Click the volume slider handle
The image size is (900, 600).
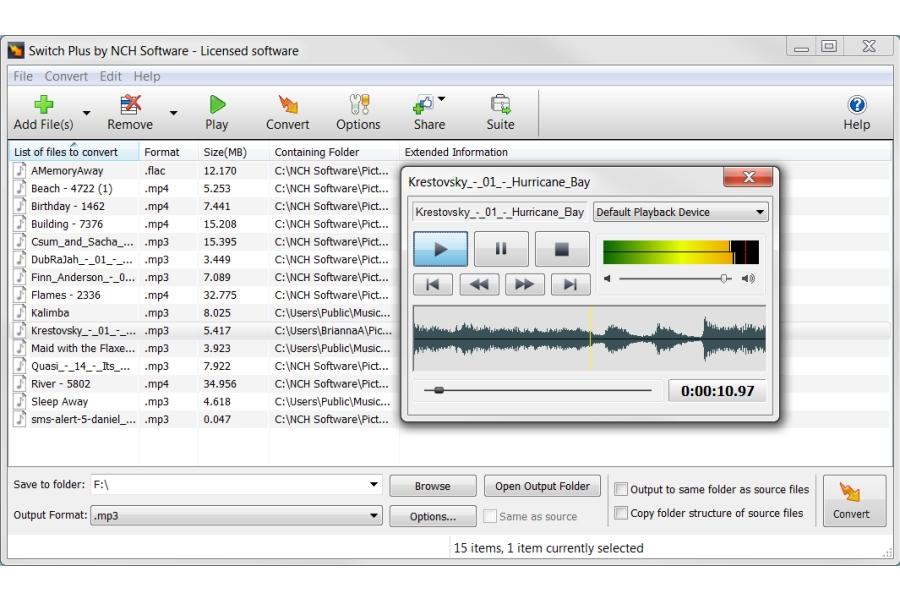pos(724,278)
